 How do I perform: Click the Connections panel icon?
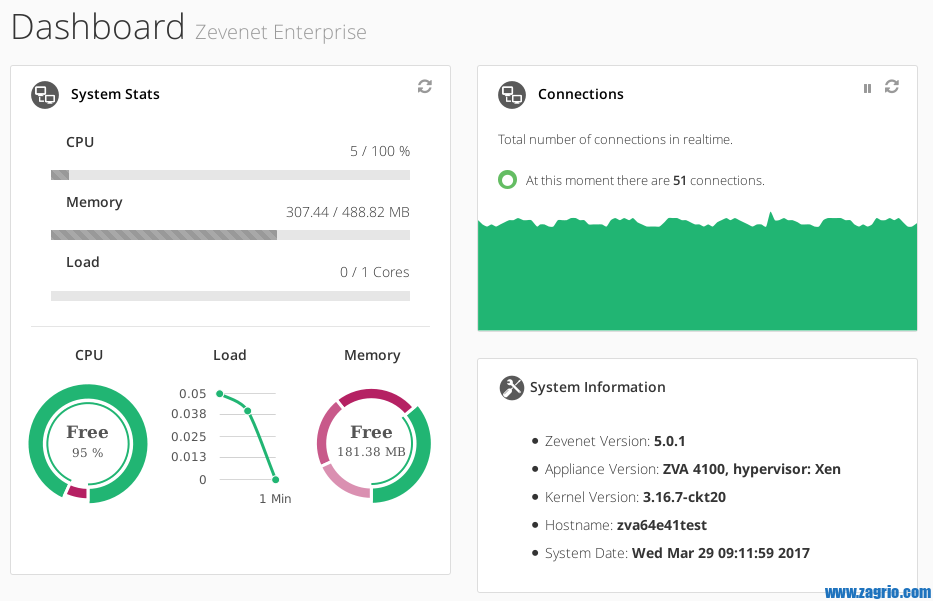coord(512,95)
